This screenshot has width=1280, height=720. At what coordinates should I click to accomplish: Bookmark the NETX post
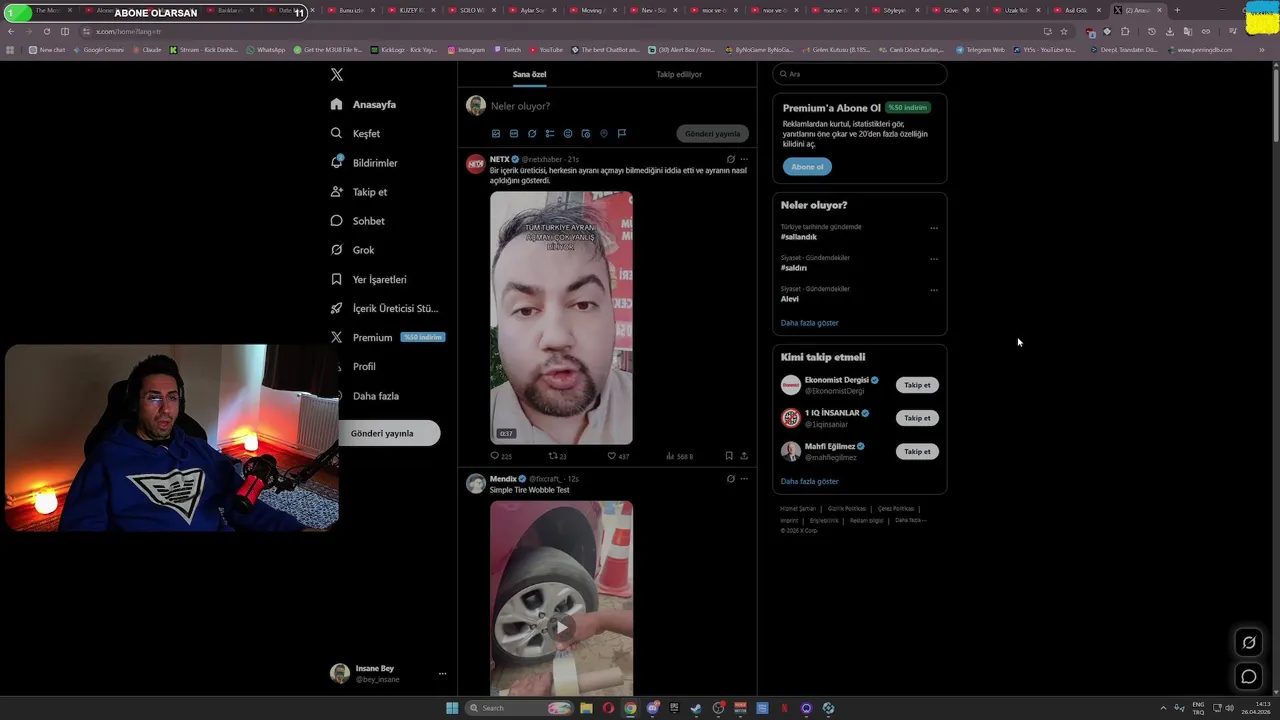729,456
